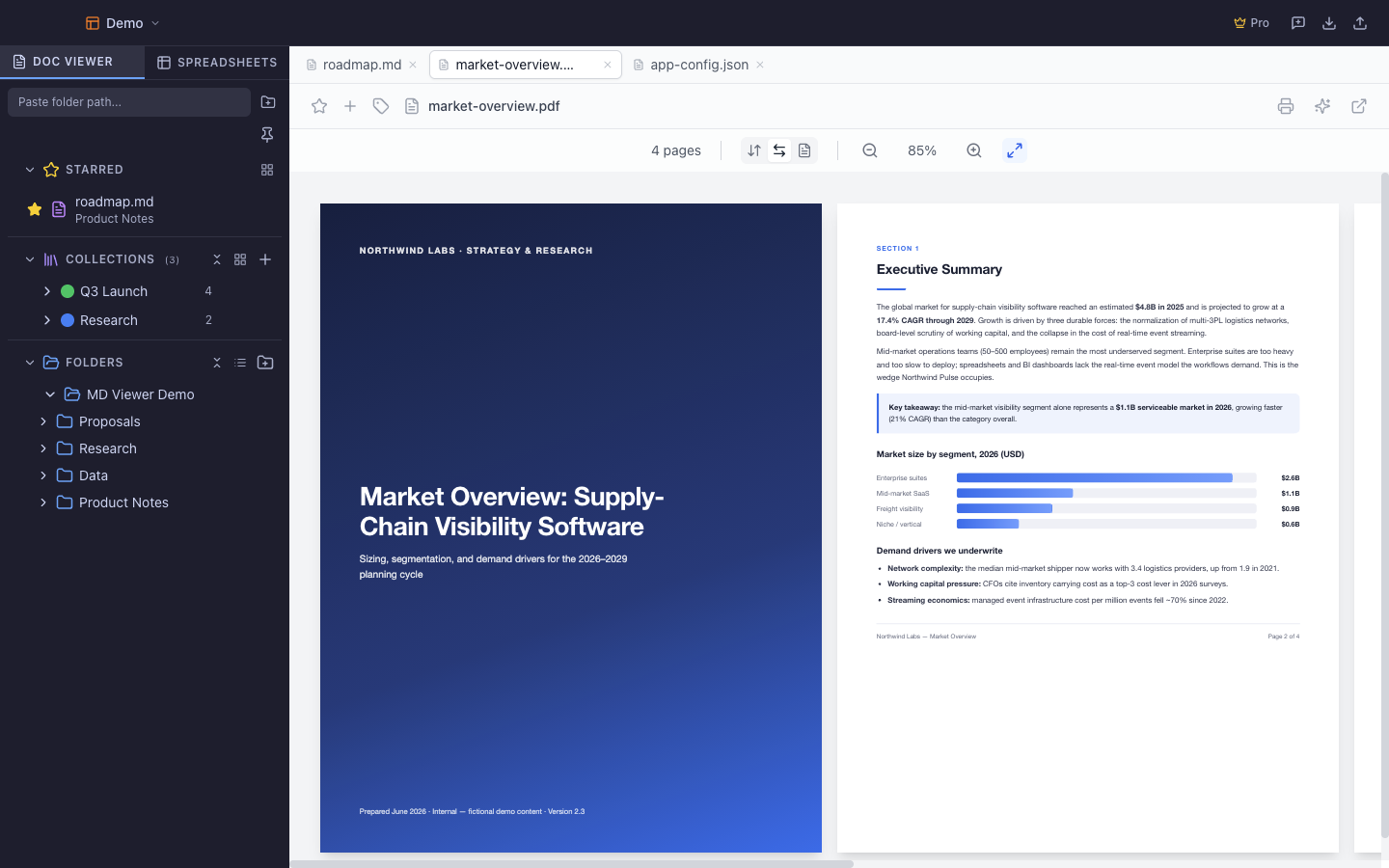Viewport: 1389px width, 868px height.
Task: Open document in external window icon
Action: tap(1359, 106)
